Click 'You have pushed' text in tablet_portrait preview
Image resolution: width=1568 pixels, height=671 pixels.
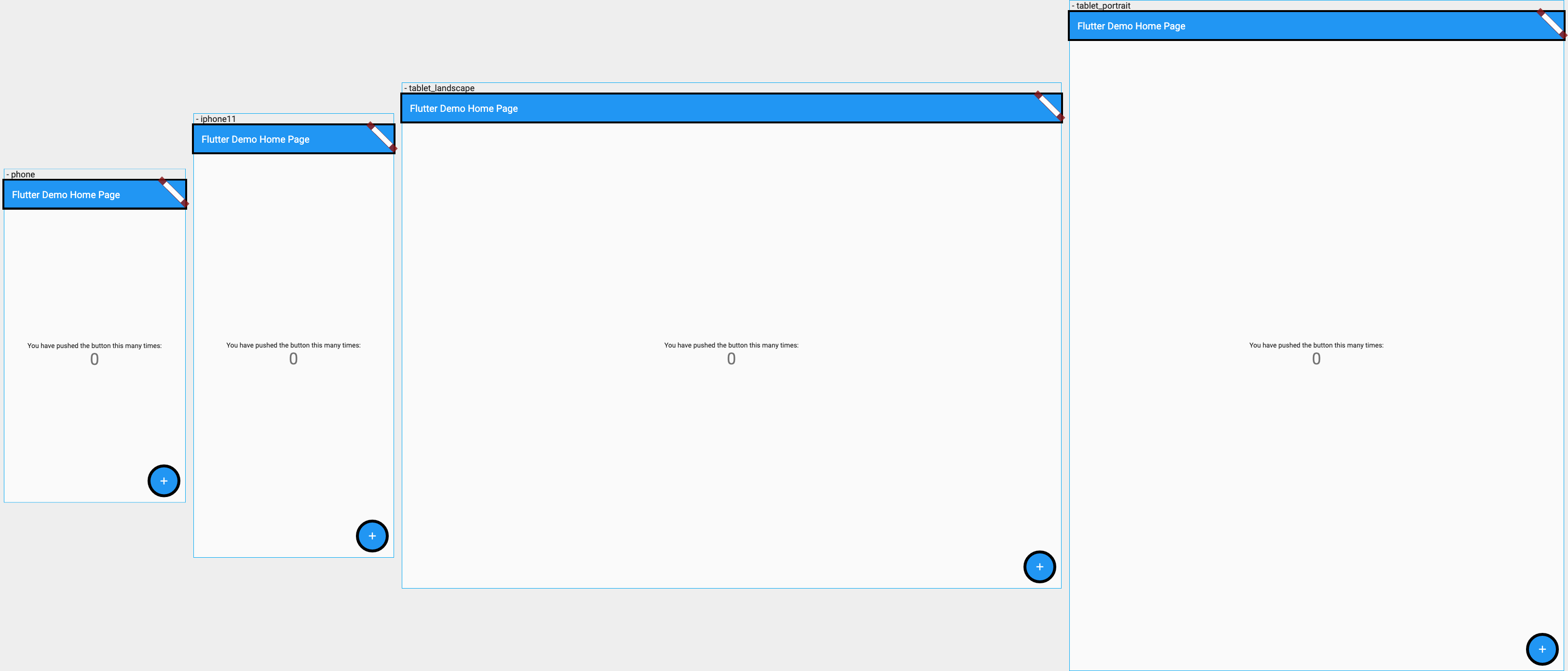[1315, 345]
